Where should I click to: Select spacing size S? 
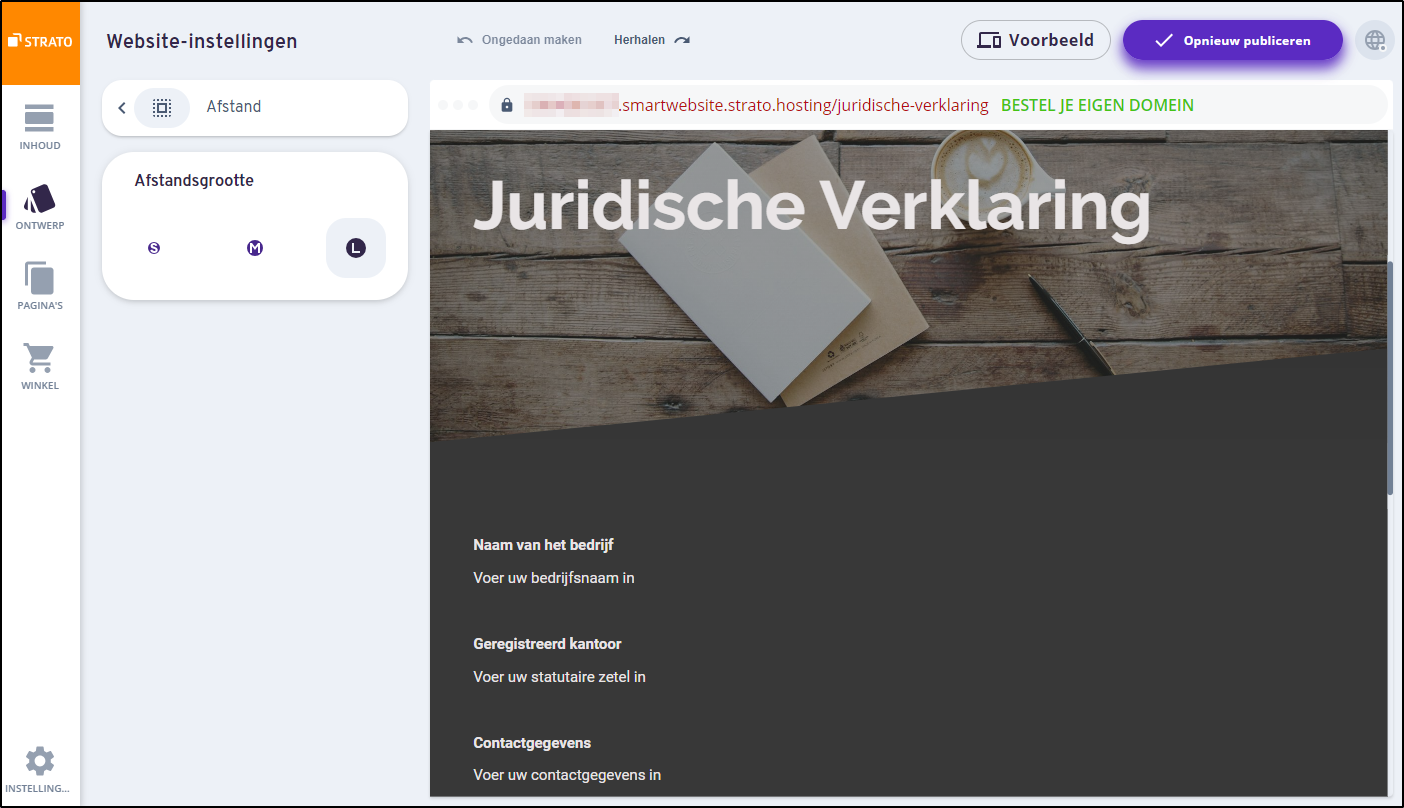click(x=154, y=247)
